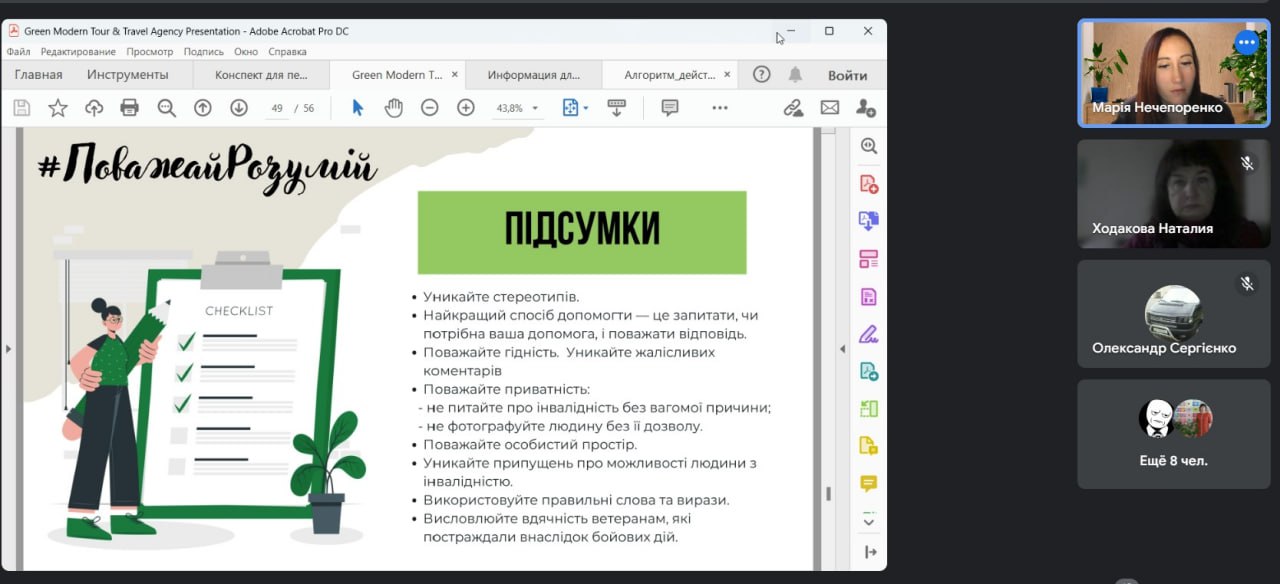The image size is (1280, 584).
Task: Click the Войти sign-in button
Action: coord(847,75)
